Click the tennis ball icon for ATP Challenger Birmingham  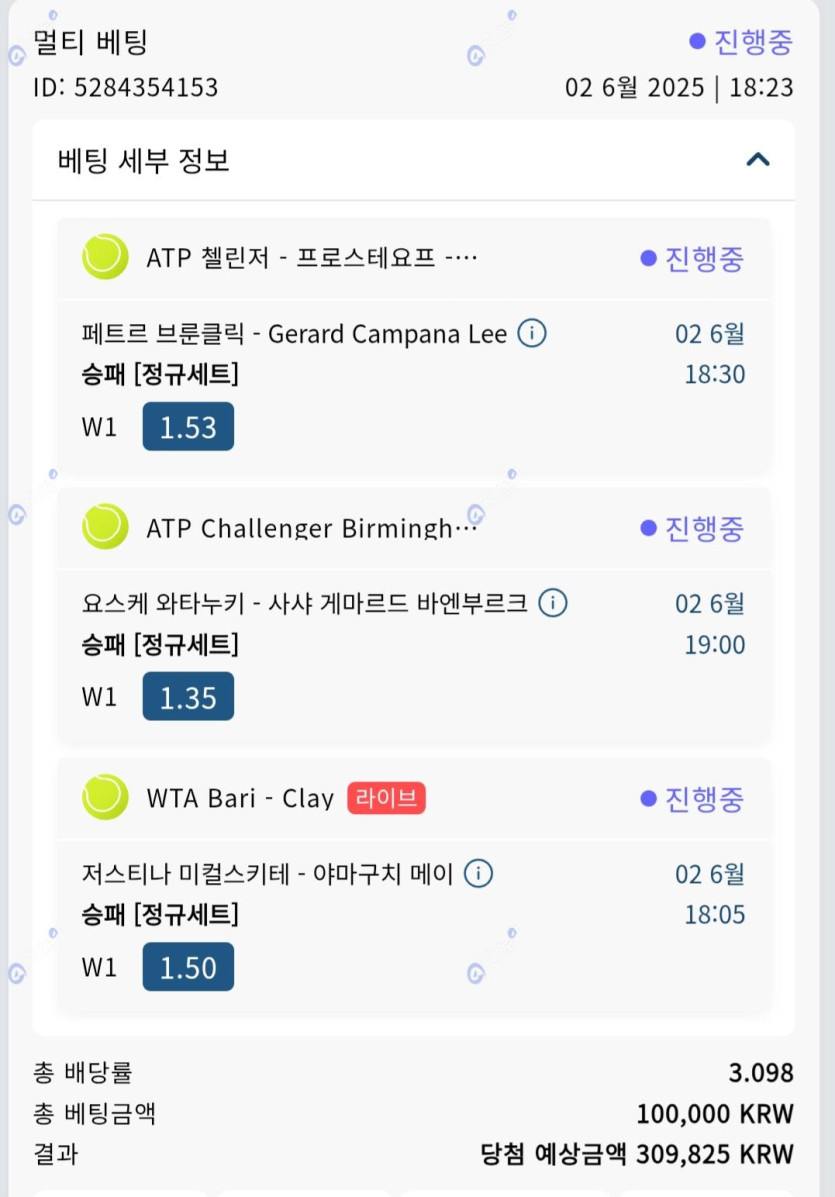click(x=105, y=527)
